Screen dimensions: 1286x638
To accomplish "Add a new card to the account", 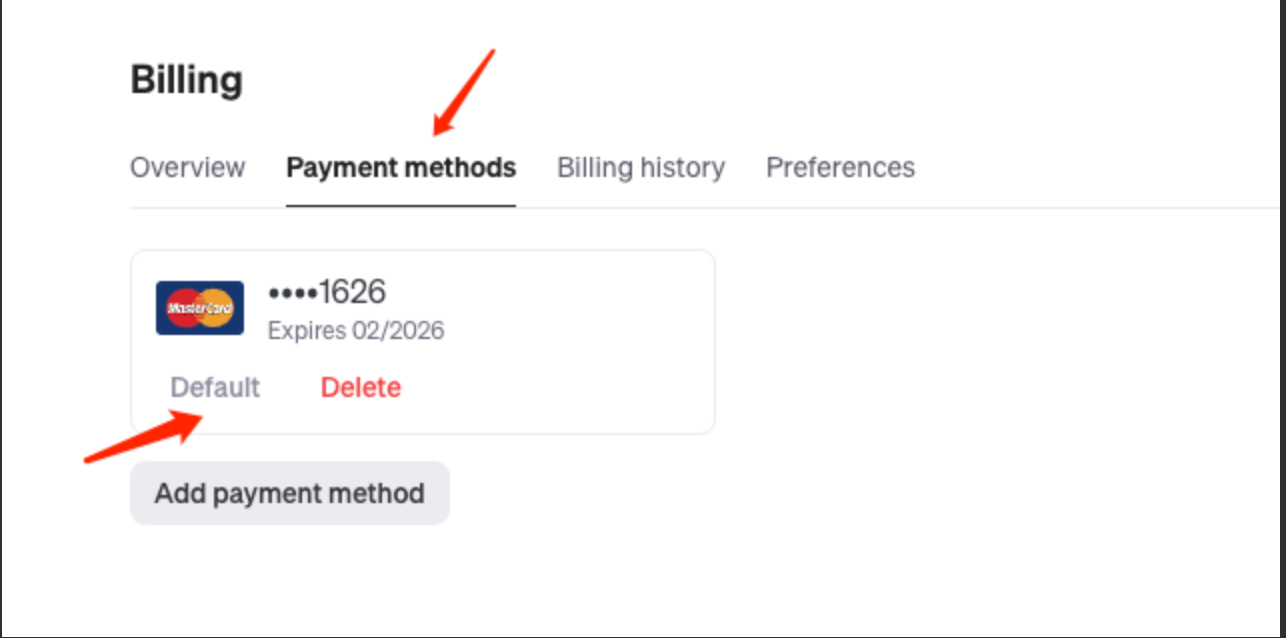I will coord(289,492).
